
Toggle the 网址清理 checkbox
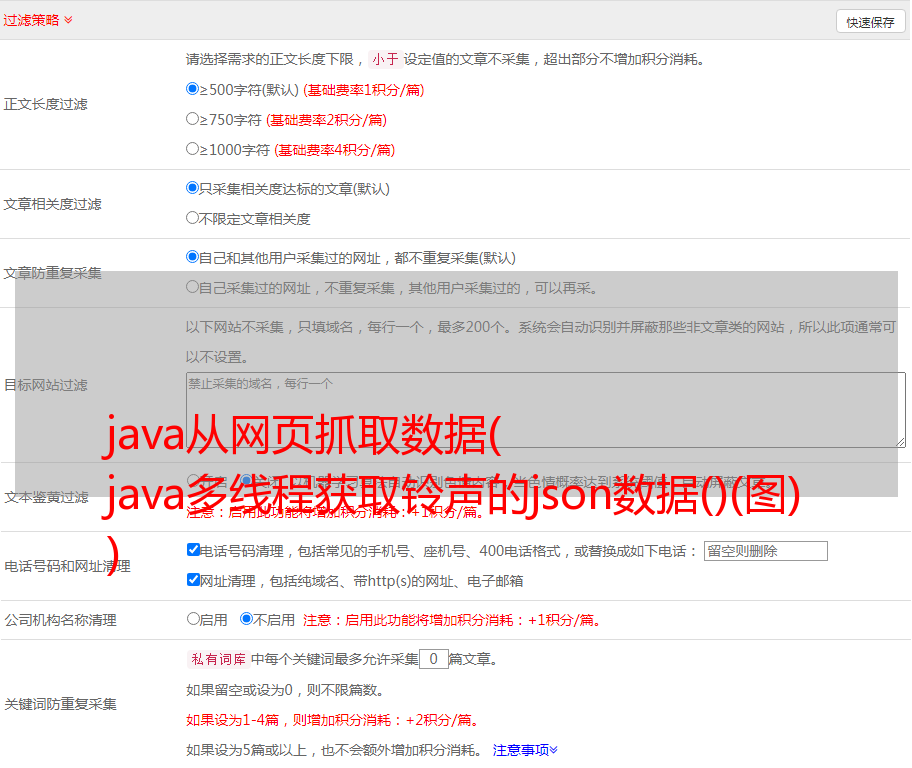tap(193, 580)
